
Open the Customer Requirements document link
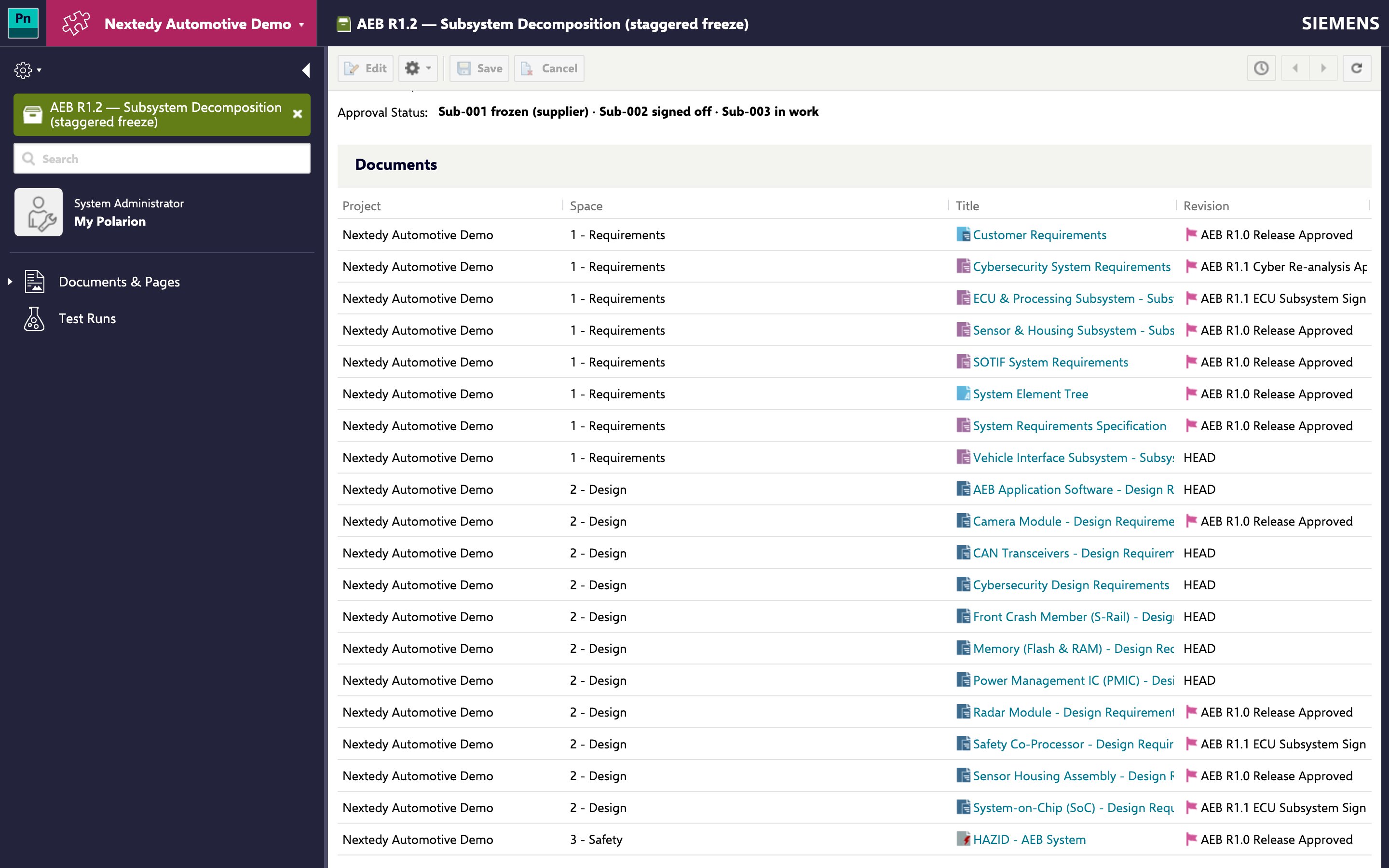(1039, 235)
